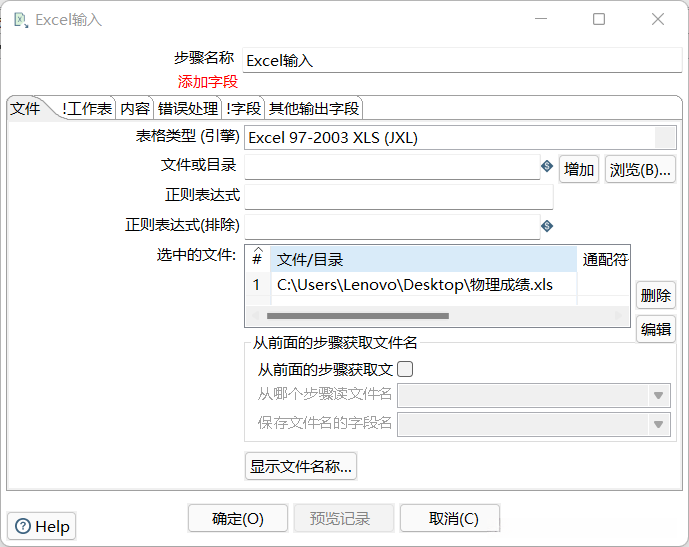The height and width of the screenshot is (547, 689).
Task: Click variable icon next to 文件或目录 field
Action: click(547, 166)
